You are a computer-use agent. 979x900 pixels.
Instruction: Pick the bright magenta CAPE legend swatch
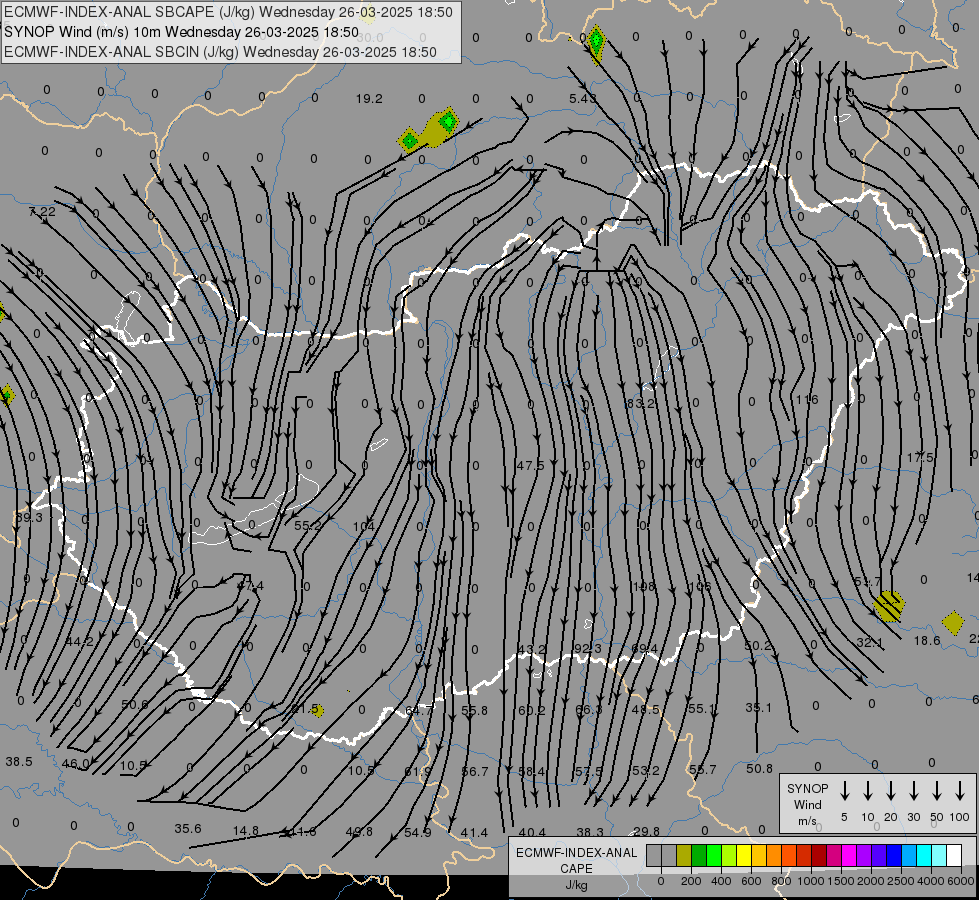point(849,856)
